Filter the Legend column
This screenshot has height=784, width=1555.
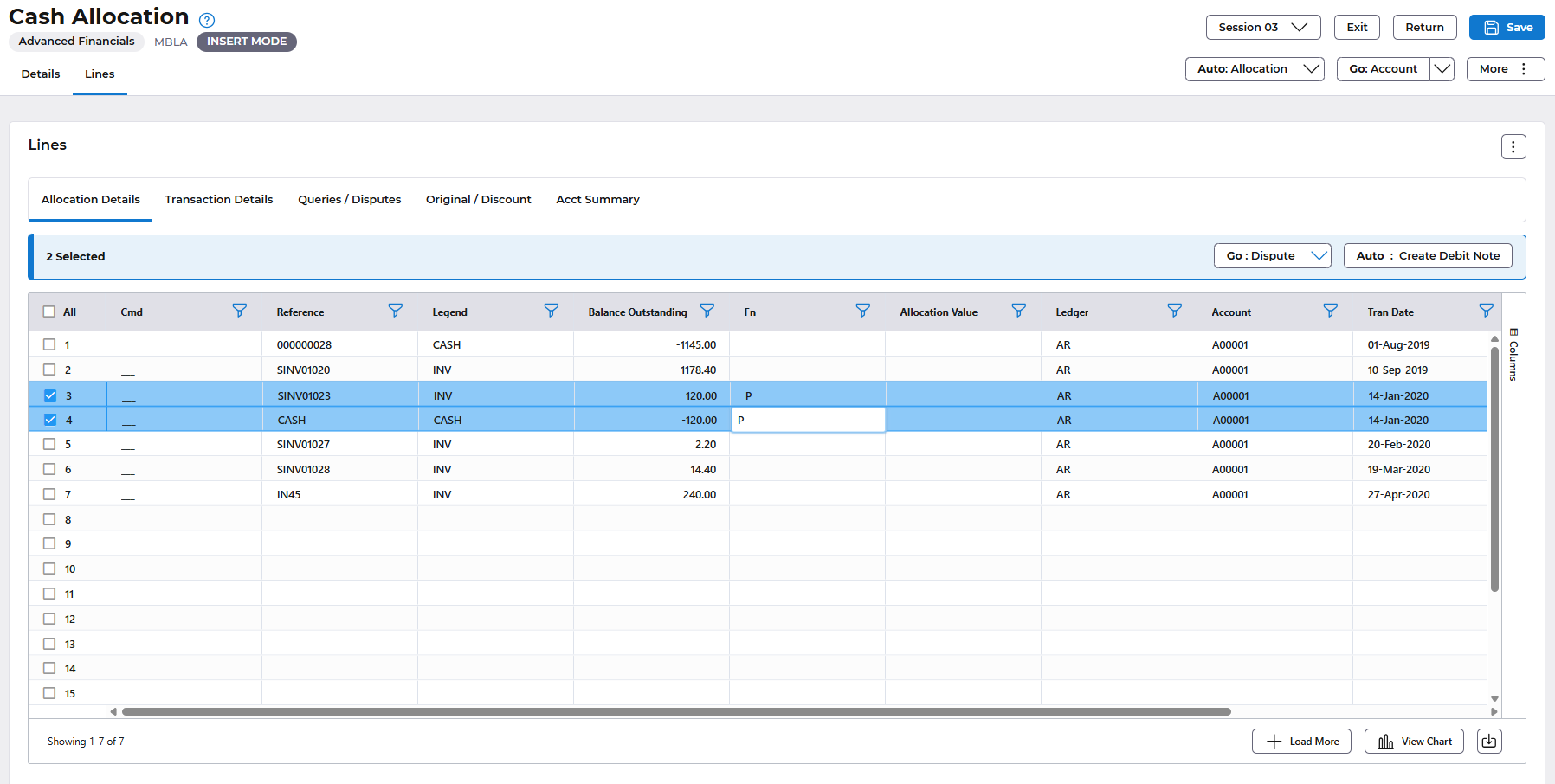[x=551, y=311]
